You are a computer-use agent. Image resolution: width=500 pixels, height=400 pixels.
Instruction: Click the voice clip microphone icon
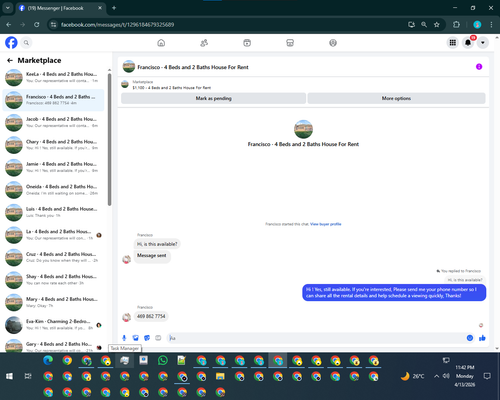124,338
